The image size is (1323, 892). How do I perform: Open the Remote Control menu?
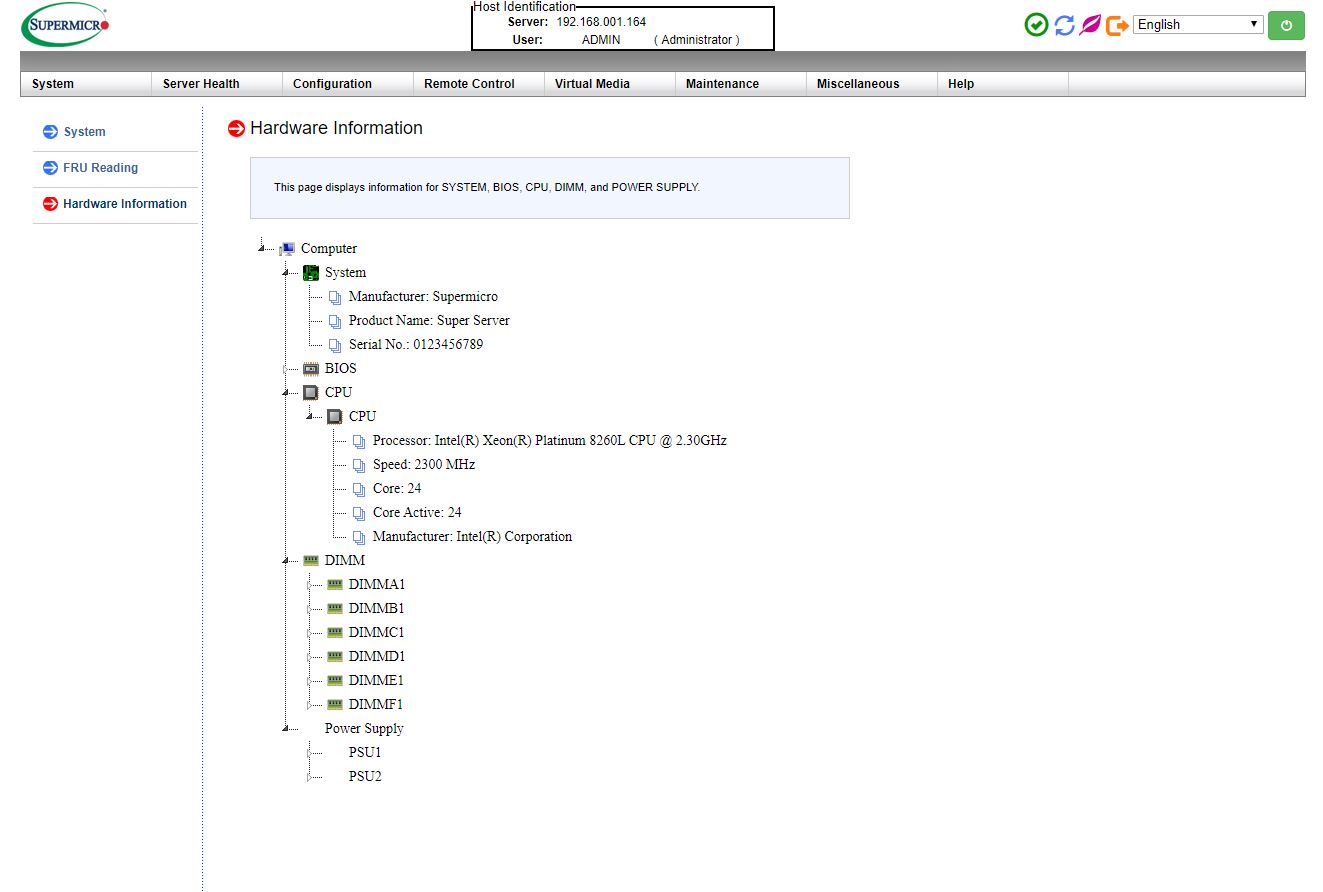coord(469,84)
